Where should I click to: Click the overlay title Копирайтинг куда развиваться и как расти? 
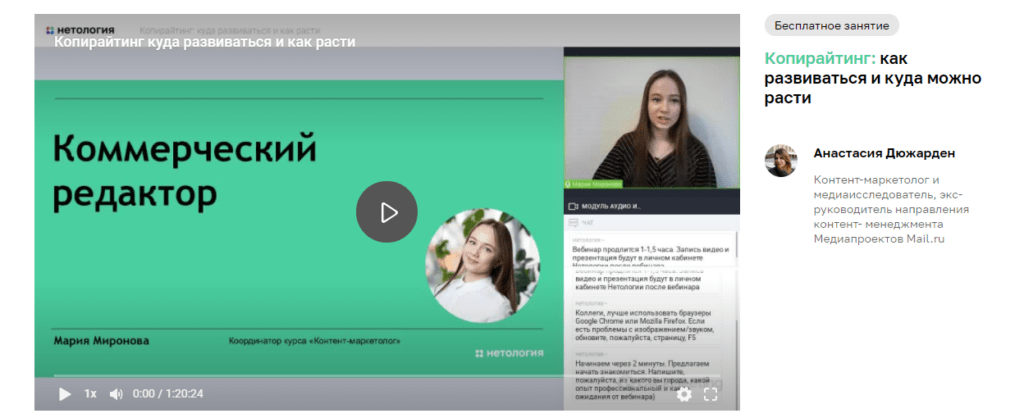[x=204, y=42]
